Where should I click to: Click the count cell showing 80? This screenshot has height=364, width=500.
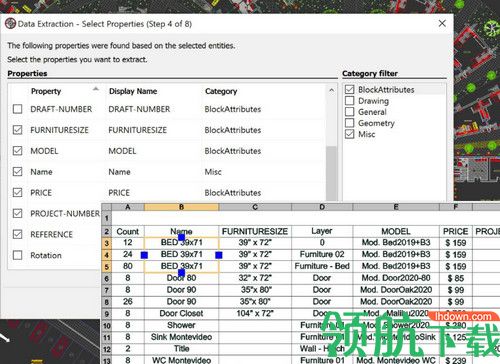click(128, 266)
